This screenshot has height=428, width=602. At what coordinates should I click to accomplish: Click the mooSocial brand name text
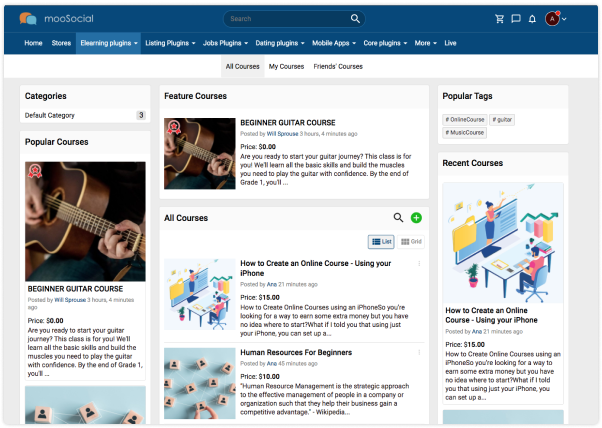click(69, 18)
